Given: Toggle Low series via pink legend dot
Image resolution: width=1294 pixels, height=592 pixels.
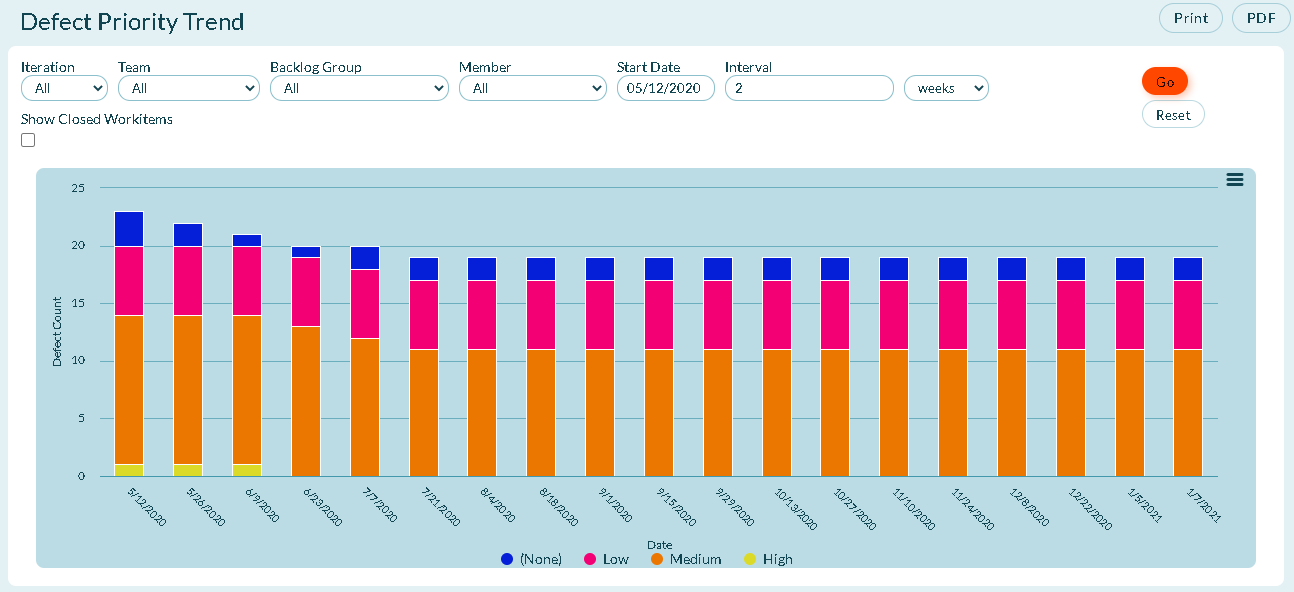Looking at the screenshot, I should [590, 559].
